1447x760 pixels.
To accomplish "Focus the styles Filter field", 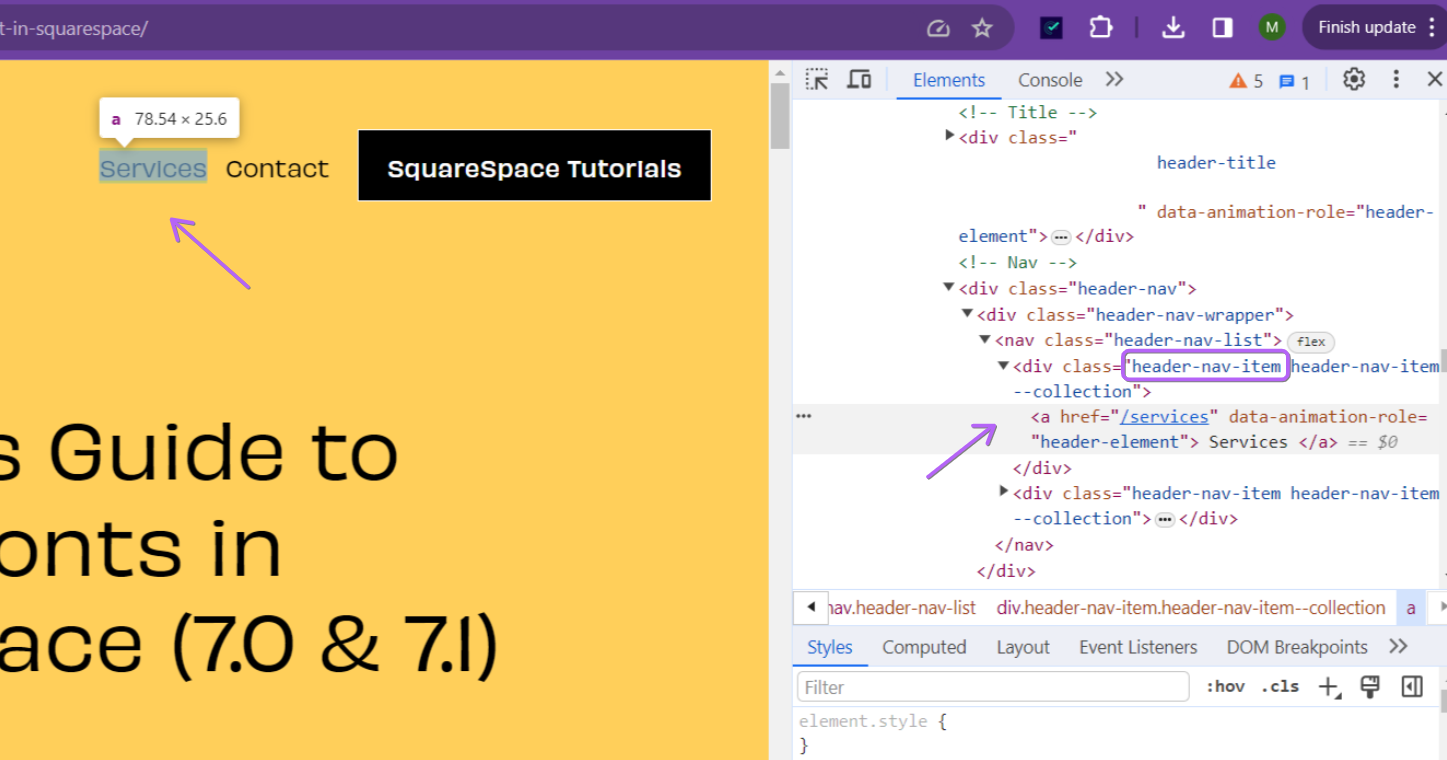I will 993,687.
